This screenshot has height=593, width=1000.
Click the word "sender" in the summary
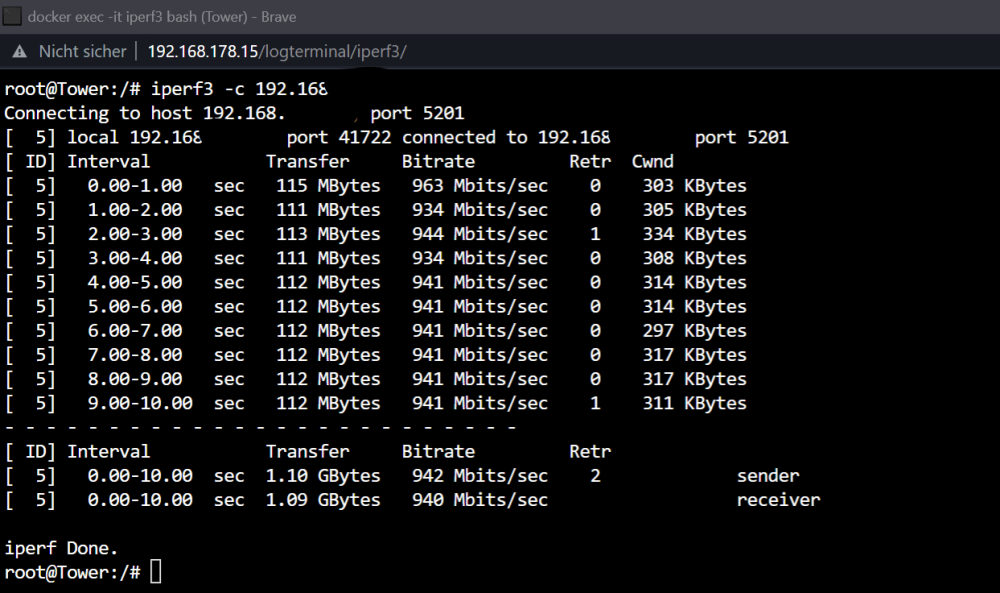pyautogui.click(x=768, y=476)
